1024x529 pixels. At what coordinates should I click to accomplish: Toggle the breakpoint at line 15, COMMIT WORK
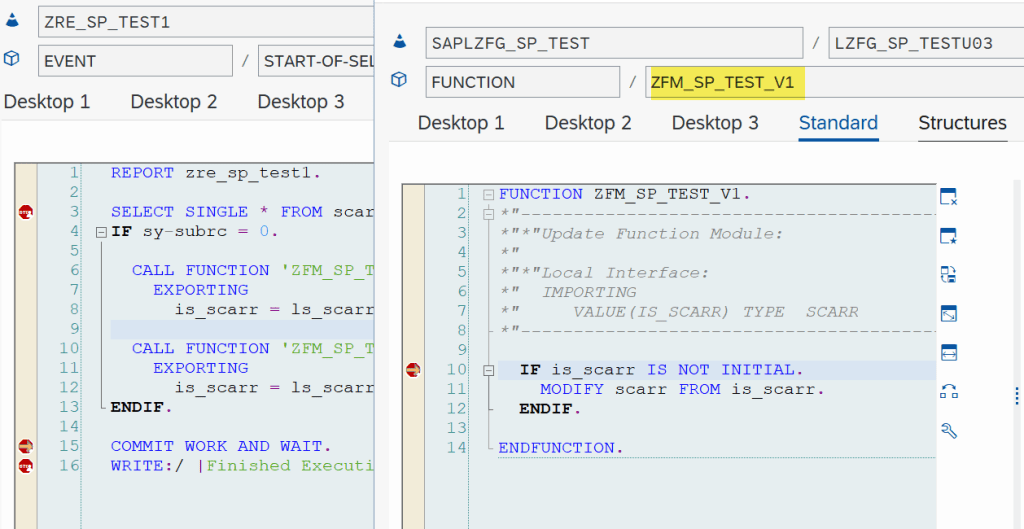[x=25, y=446]
